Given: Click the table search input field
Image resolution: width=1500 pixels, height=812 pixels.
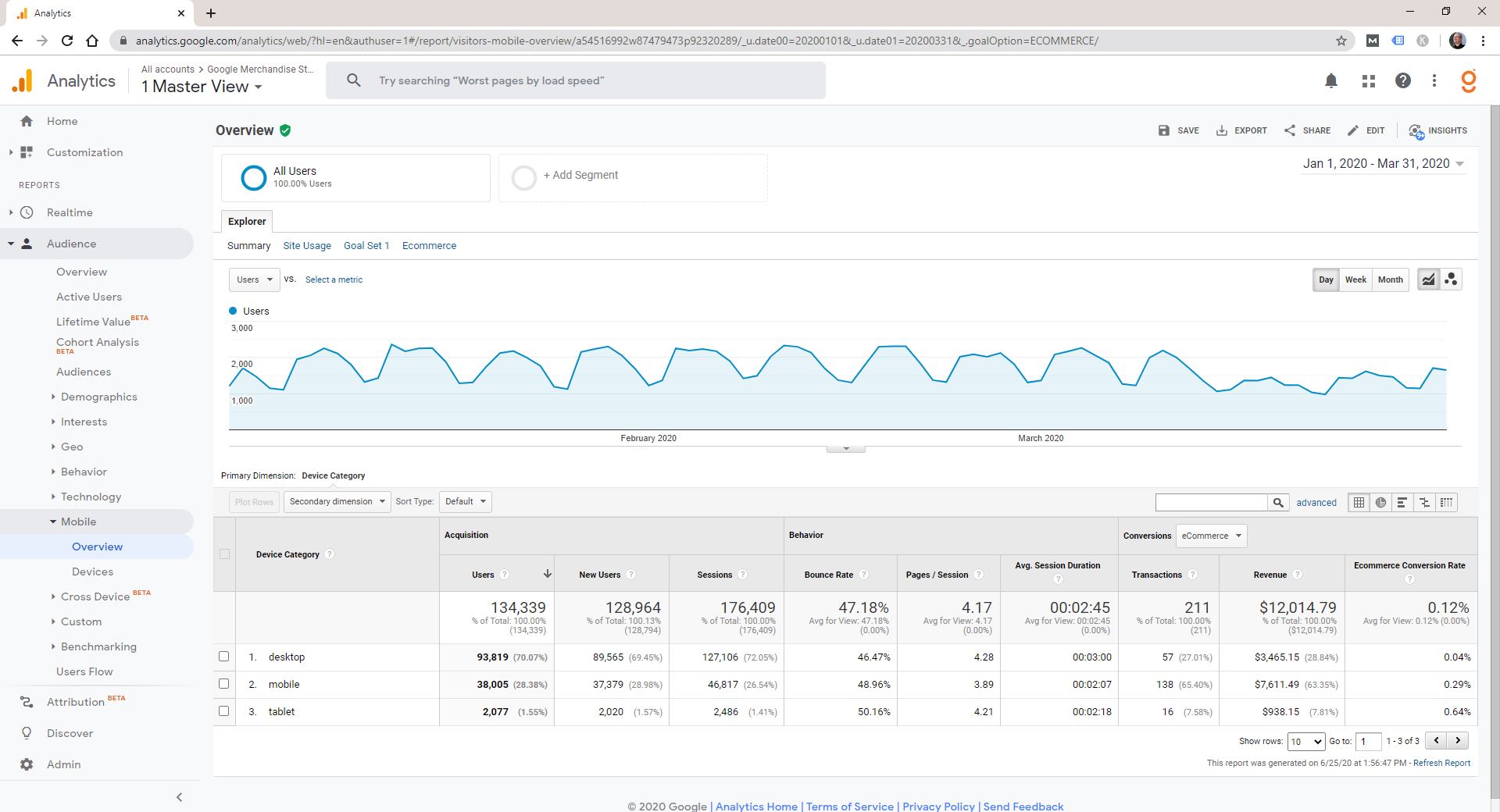Looking at the screenshot, I should pyautogui.click(x=1212, y=502).
